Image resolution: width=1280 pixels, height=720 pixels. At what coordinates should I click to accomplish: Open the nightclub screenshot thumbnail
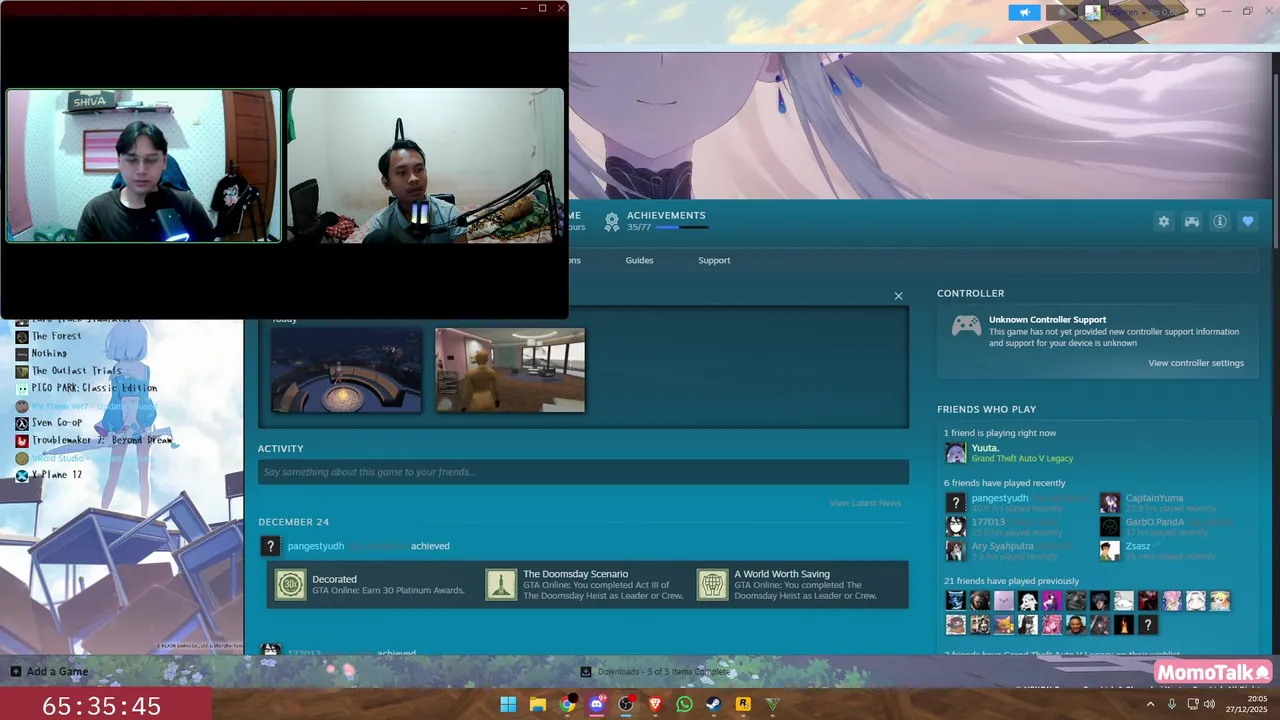346,370
